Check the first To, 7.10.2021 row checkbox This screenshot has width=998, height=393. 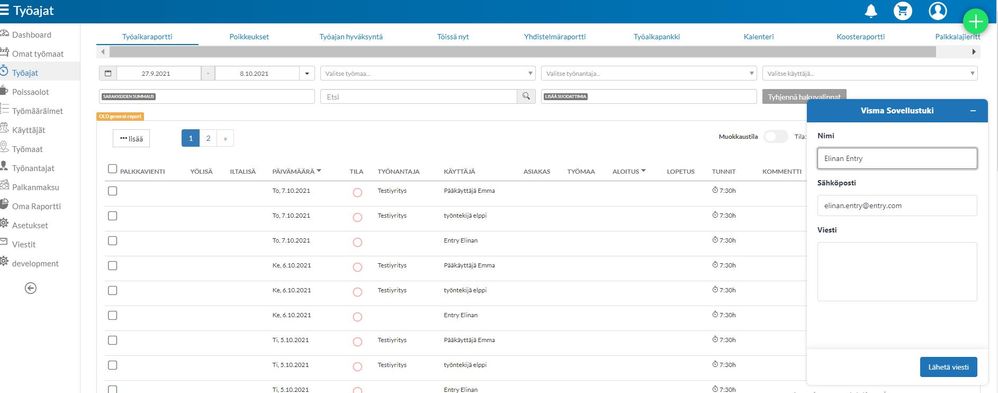tap(113, 190)
